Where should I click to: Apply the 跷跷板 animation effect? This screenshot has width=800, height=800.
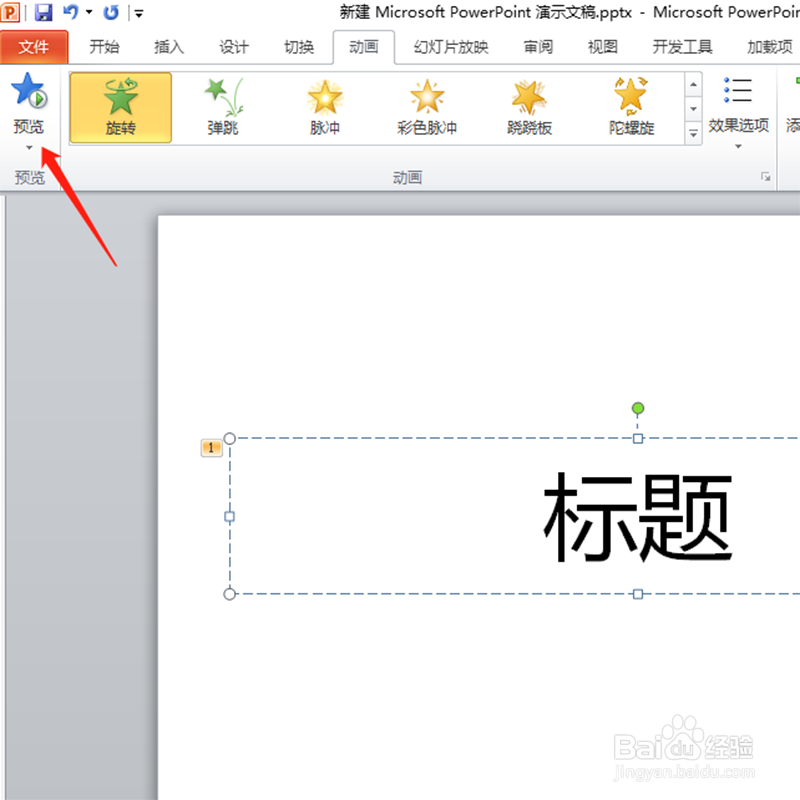click(529, 108)
